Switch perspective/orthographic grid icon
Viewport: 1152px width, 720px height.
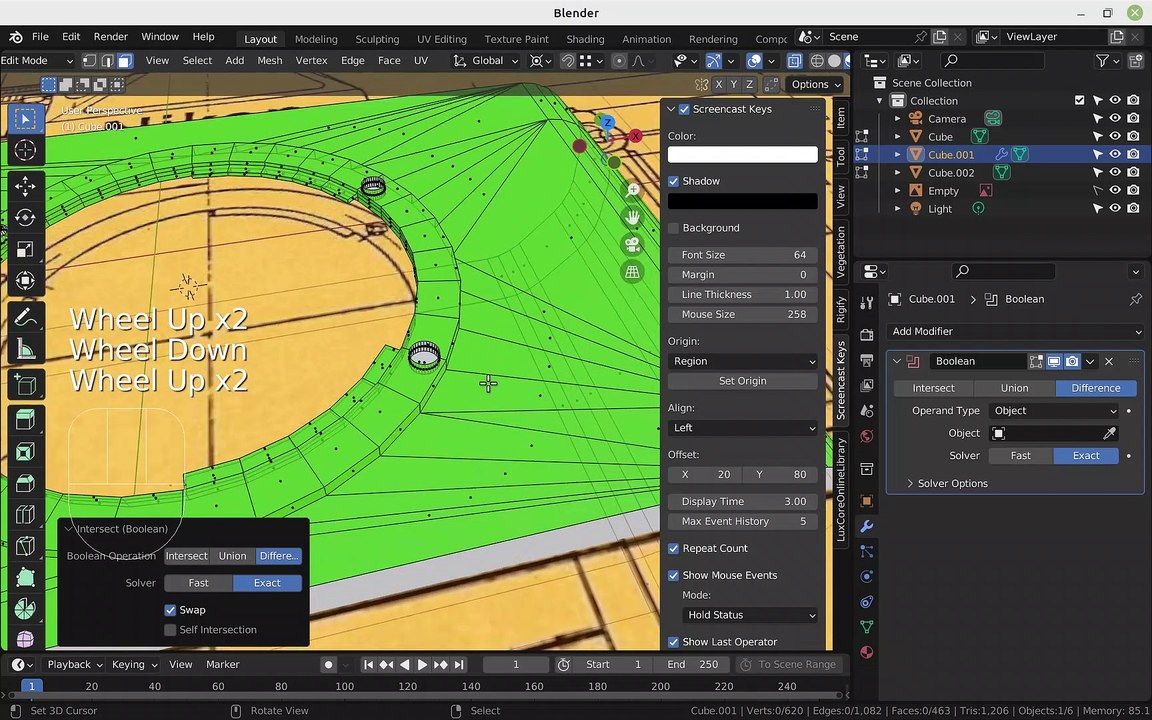coord(633,272)
